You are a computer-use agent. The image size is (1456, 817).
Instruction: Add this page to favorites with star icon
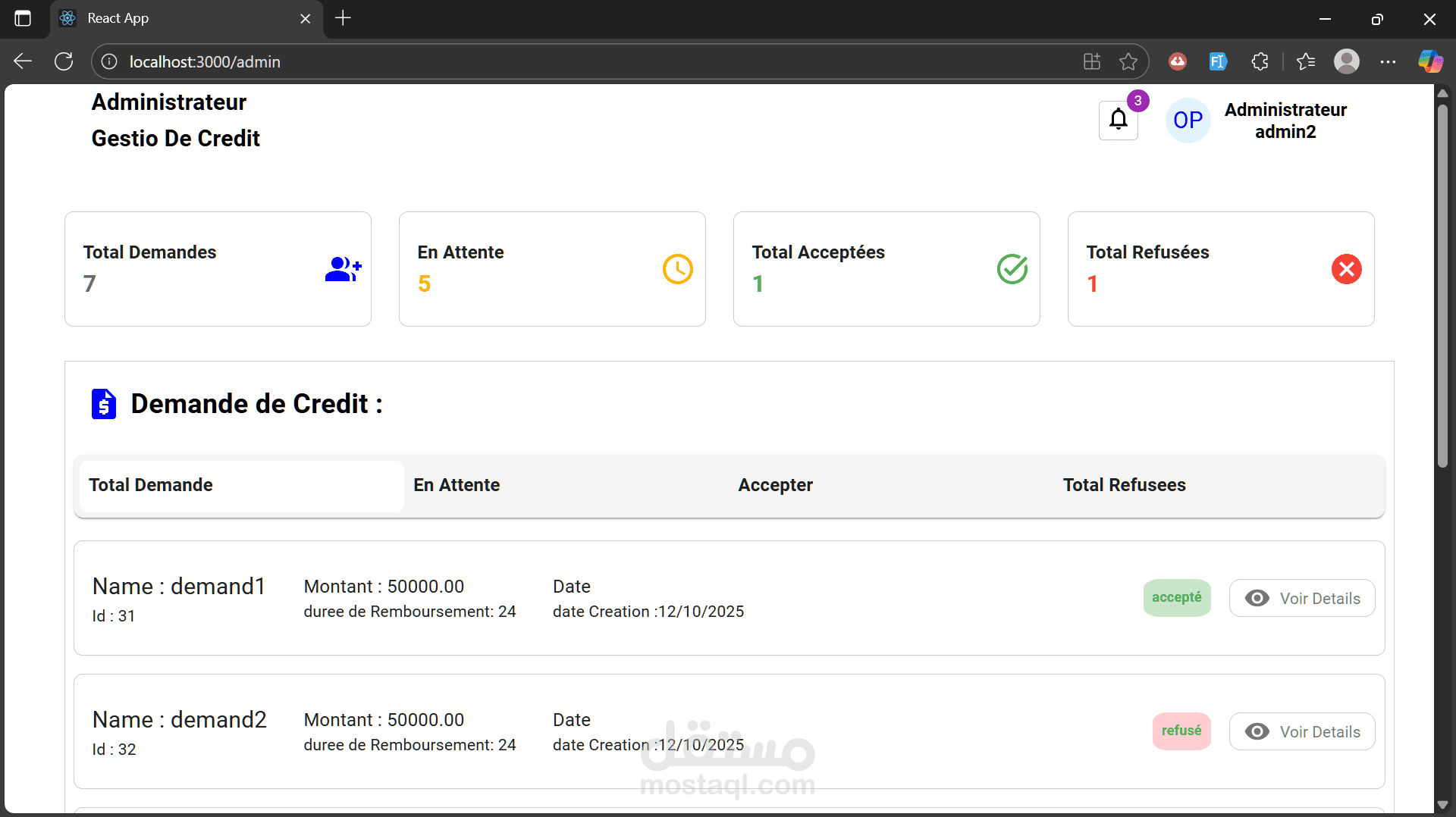(x=1128, y=61)
